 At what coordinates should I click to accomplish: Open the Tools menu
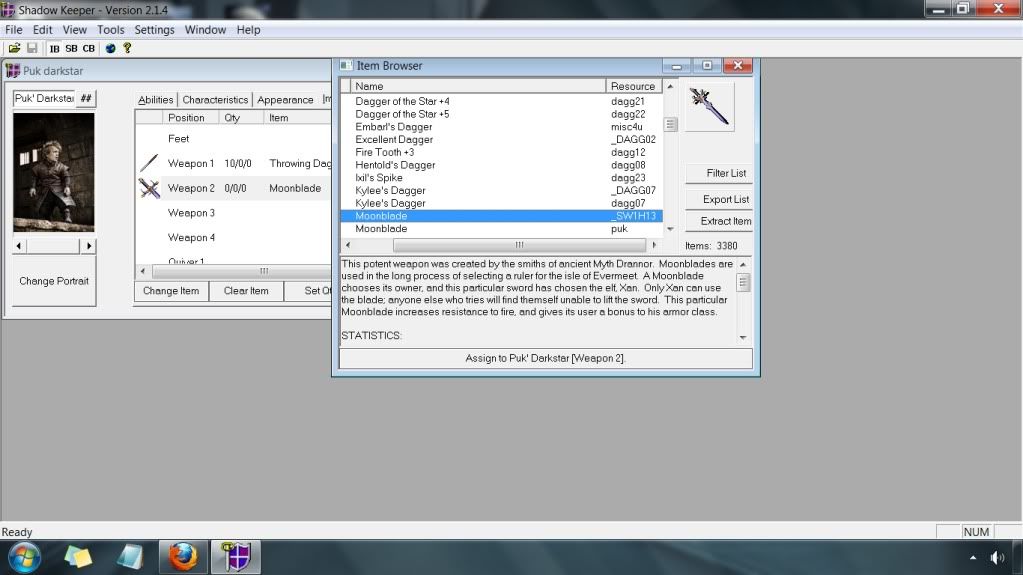point(111,30)
